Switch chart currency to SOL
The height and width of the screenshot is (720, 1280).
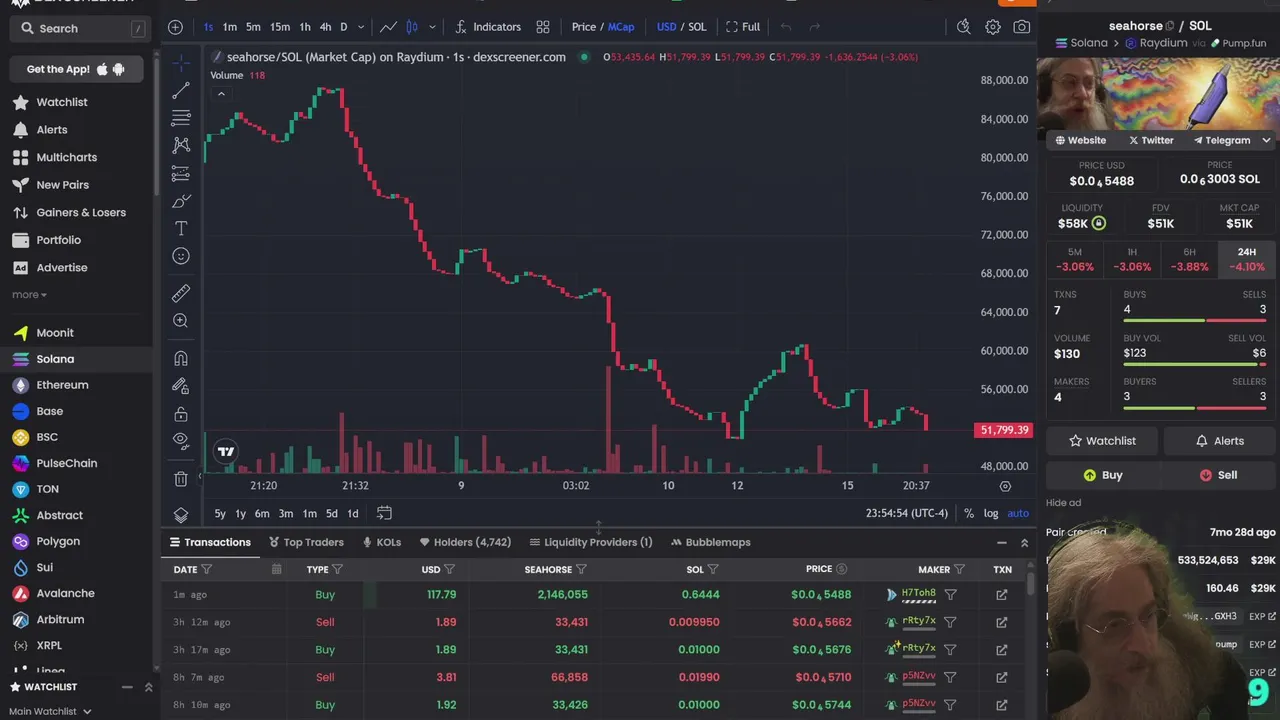(697, 27)
